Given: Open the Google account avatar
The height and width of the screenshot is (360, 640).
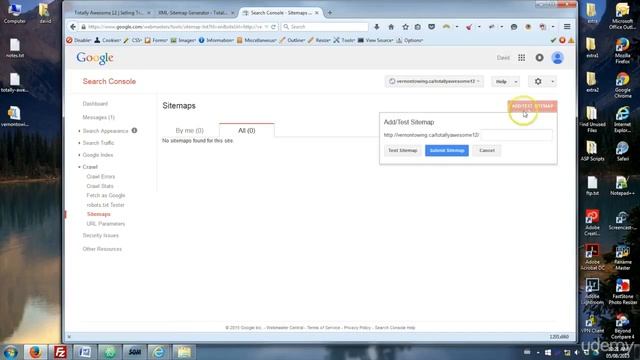Looking at the screenshot, I should pyautogui.click(x=558, y=58).
